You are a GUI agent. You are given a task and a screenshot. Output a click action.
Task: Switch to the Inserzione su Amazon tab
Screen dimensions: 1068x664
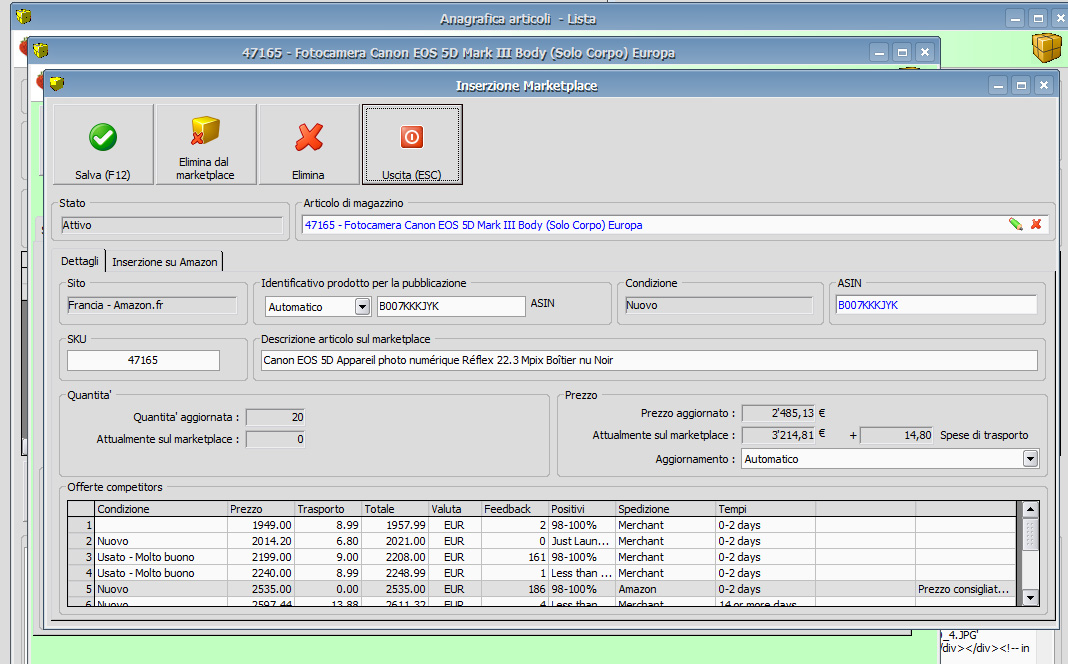point(165,262)
